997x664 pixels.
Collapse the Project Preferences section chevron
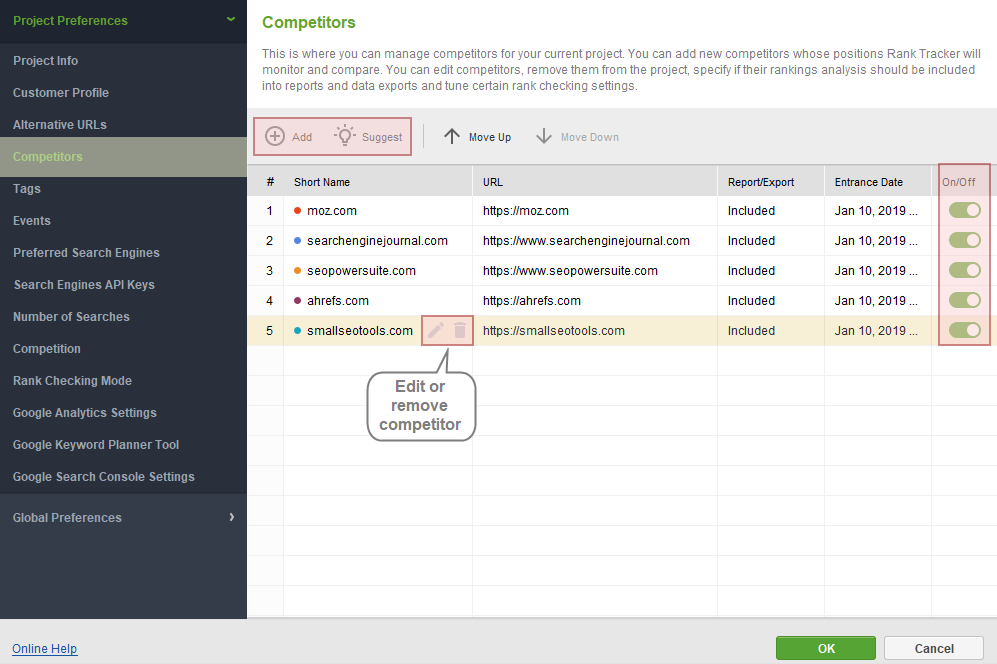[231, 20]
